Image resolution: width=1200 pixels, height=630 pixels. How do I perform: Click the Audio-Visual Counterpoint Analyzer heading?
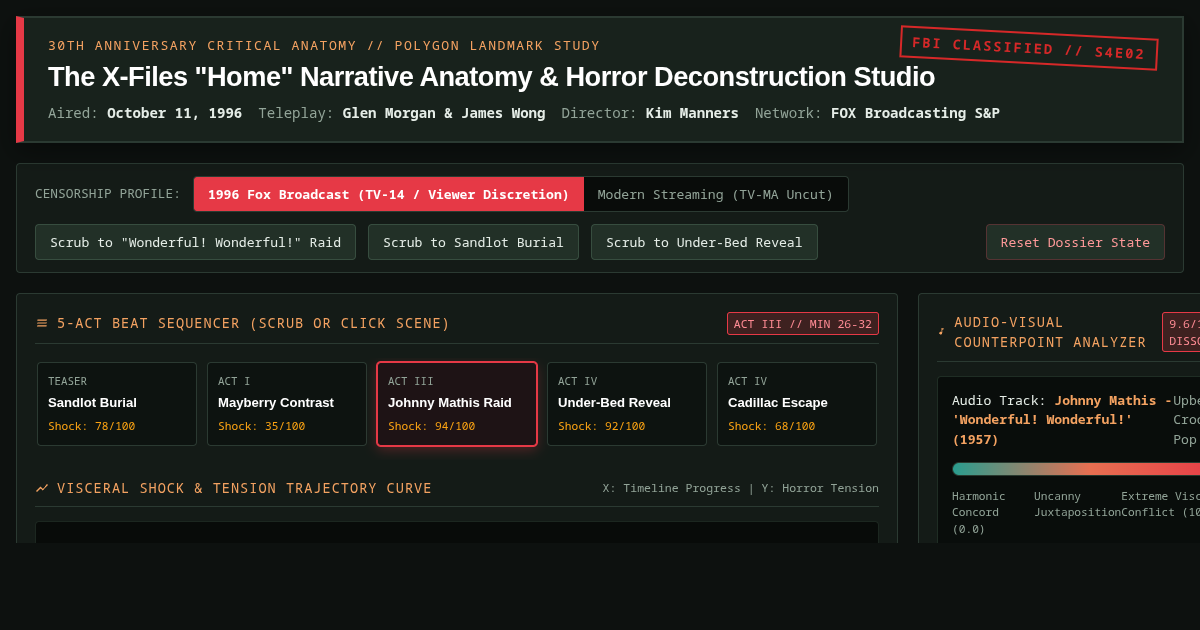(x=1050, y=332)
